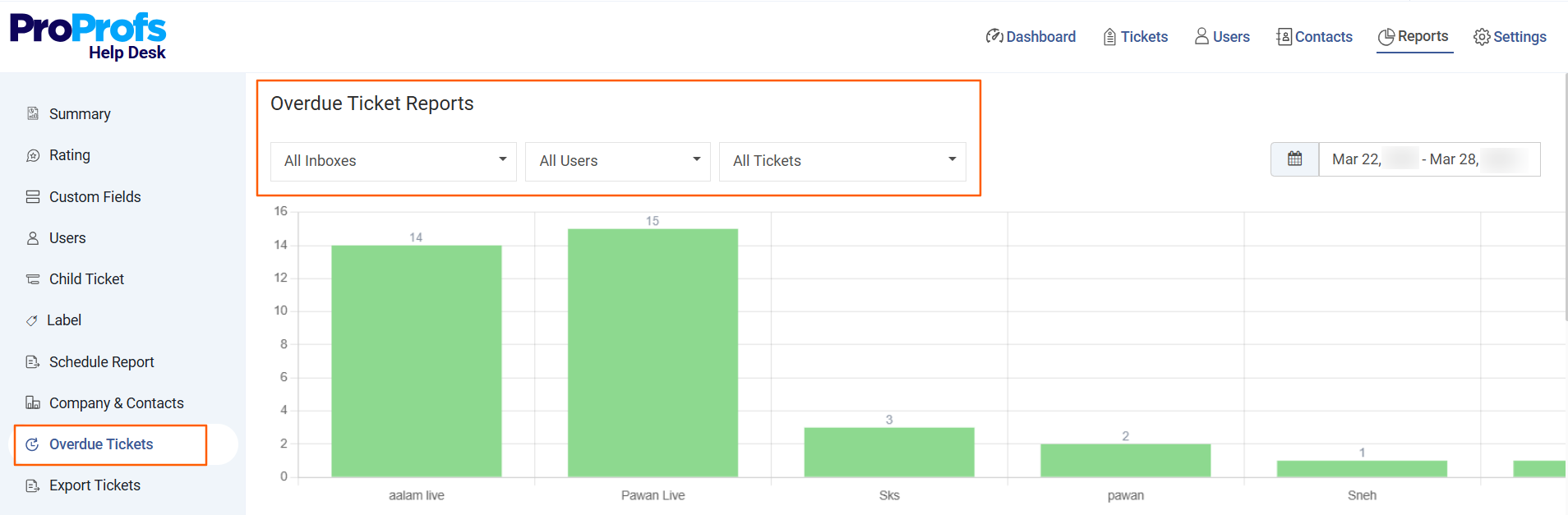Click the Pawan Live axis label
The height and width of the screenshot is (515, 1568).
[x=653, y=495]
